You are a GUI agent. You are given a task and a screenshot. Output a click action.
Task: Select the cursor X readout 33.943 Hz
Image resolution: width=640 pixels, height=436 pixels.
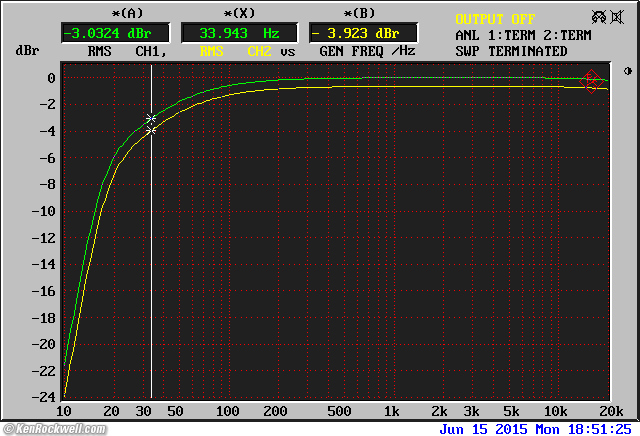coord(239,33)
